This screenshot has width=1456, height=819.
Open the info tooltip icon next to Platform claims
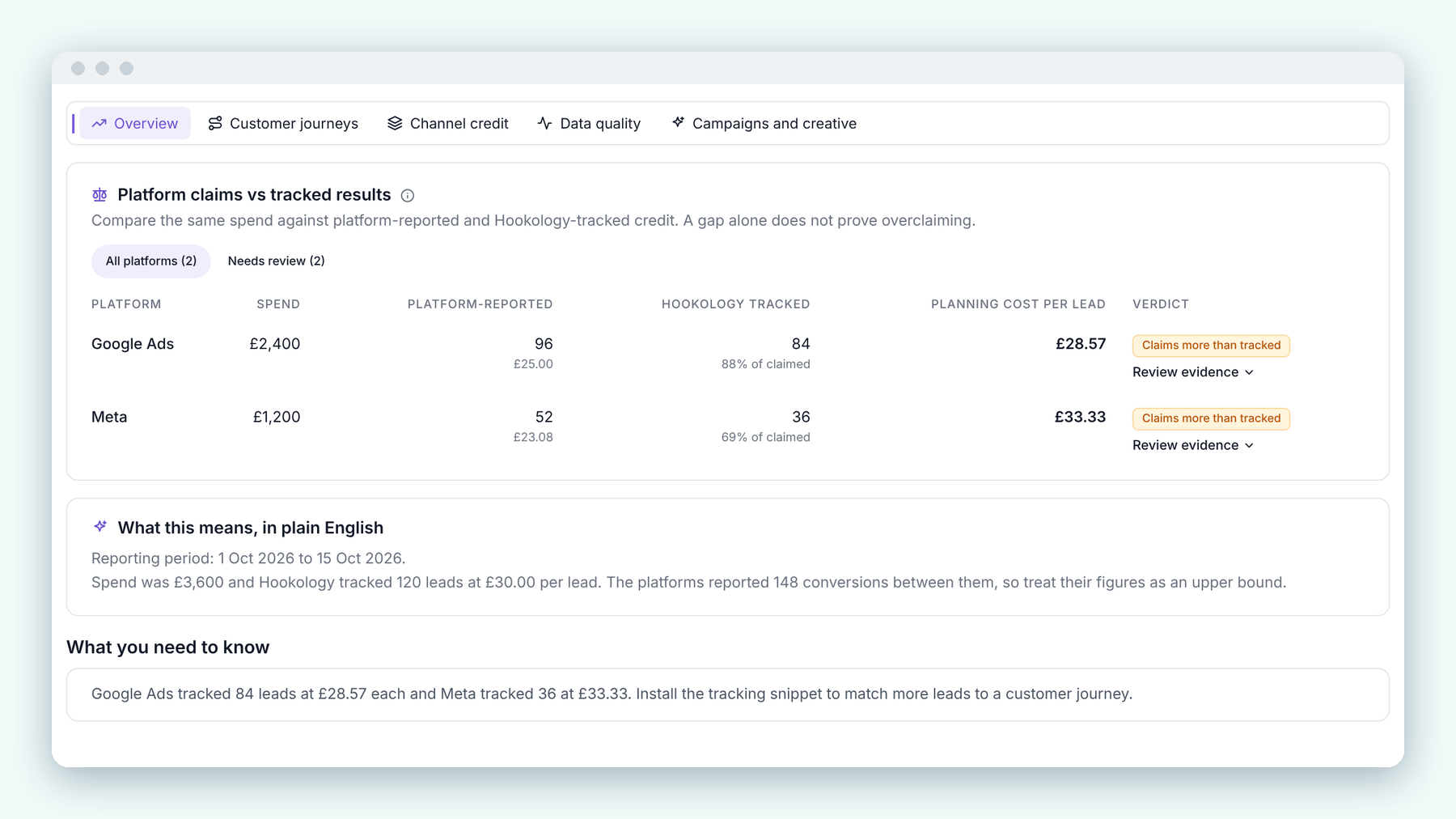(x=408, y=195)
